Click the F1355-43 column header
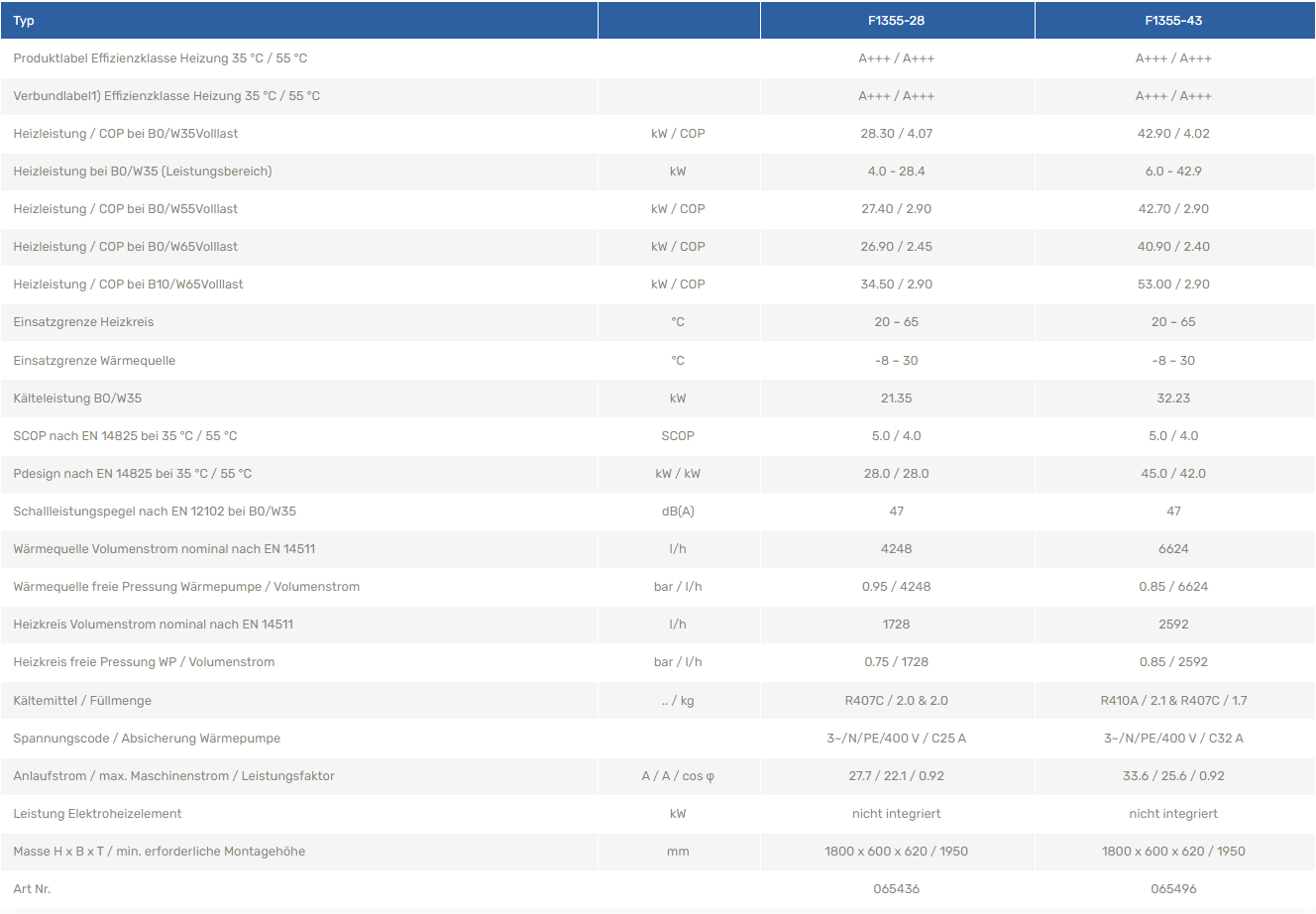 (1173, 21)
